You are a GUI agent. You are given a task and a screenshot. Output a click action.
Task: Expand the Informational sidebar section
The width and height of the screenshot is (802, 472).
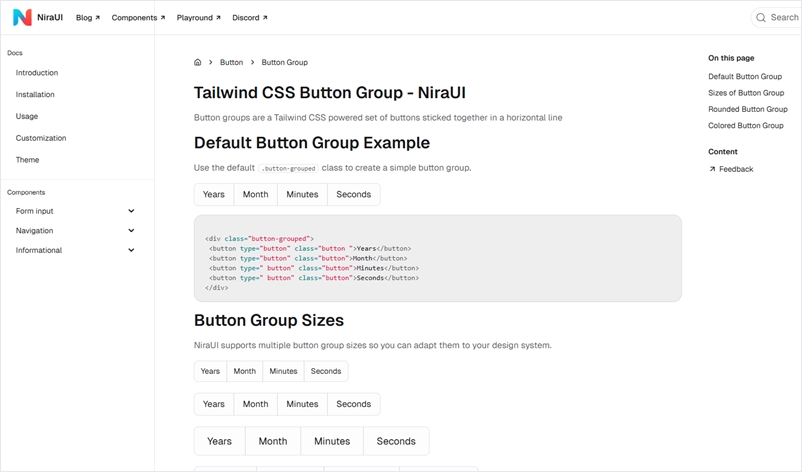[x=131, y=250]
